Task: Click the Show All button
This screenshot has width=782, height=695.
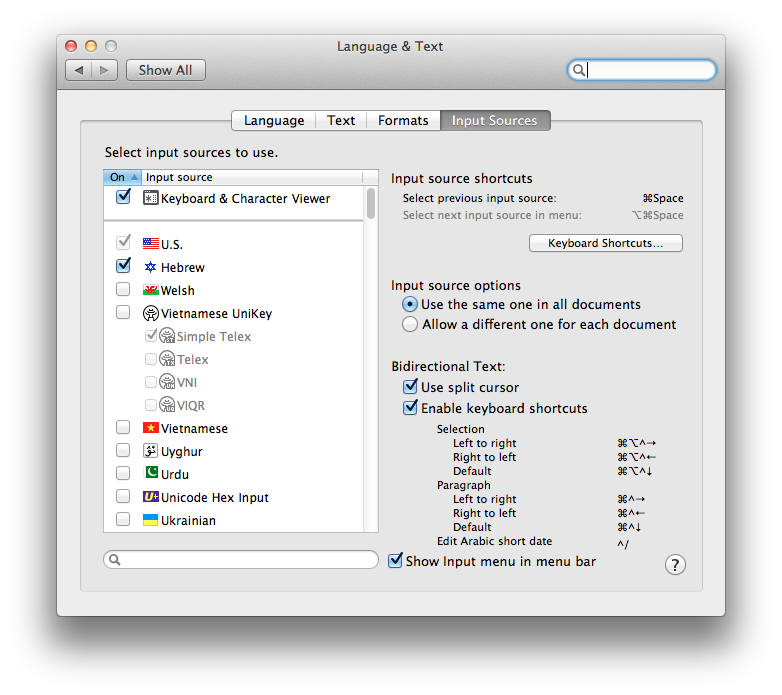Action: pos(166,70)
